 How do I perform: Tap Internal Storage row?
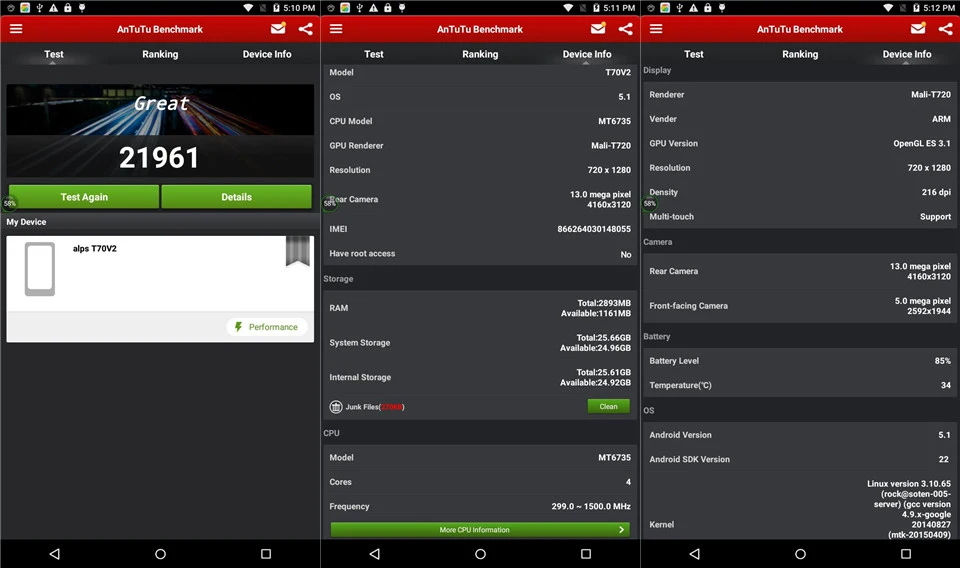click(x=480, y=377)
